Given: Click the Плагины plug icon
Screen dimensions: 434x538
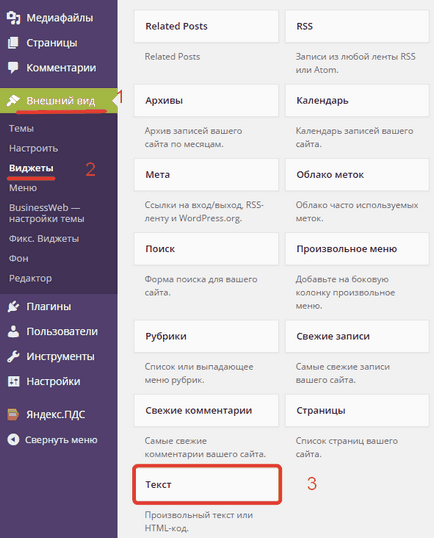Looking at the screenshot, I should click(13, 306).
